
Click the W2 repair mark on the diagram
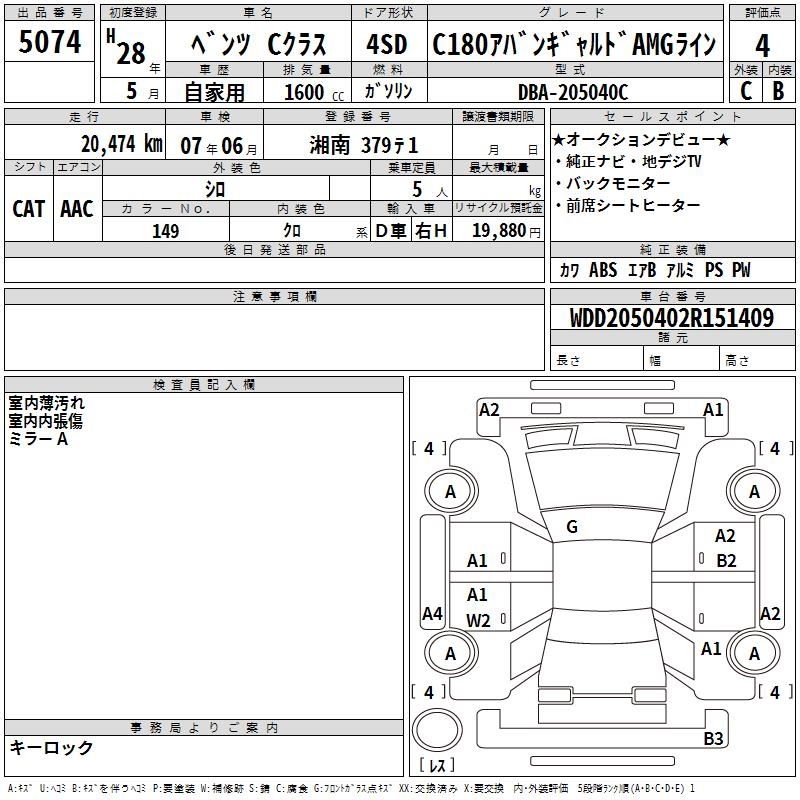(x=478, y=620)
